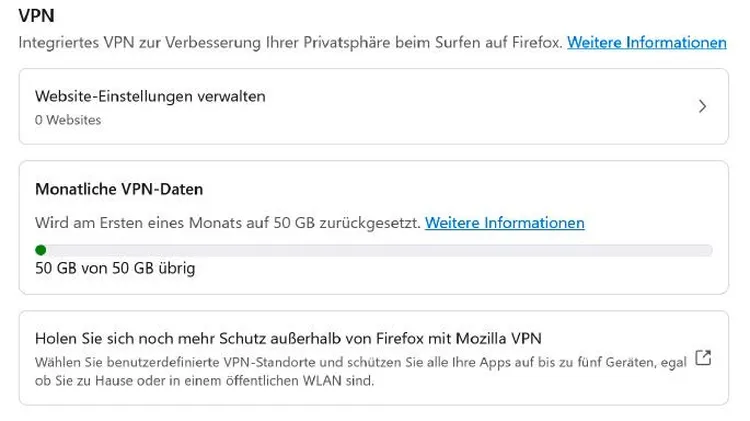
Task: Open the Mozilla VPN promotion card title
Action: pyautogui.click(x=288, y=339)
